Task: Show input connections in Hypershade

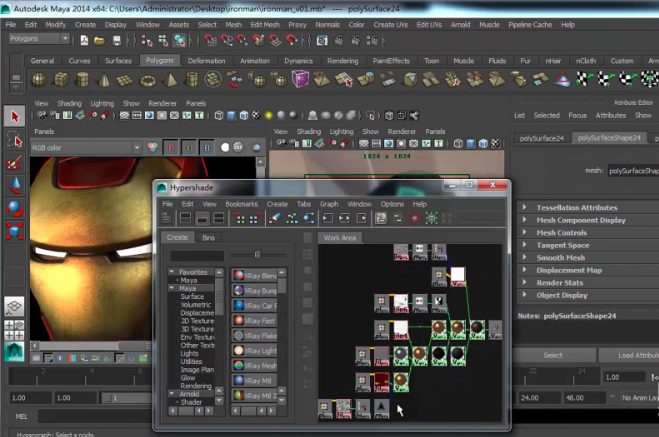Action: tap(328, 218)
